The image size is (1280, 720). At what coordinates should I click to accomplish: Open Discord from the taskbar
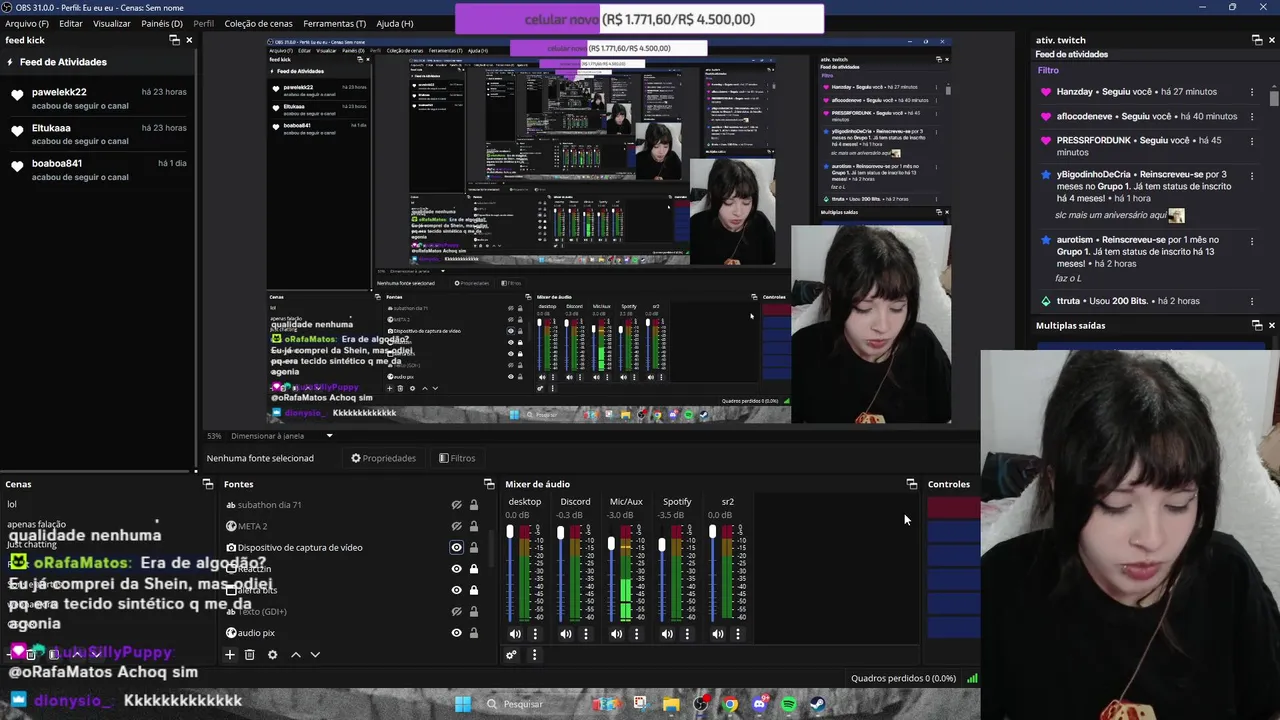click(x=760, y=704)
